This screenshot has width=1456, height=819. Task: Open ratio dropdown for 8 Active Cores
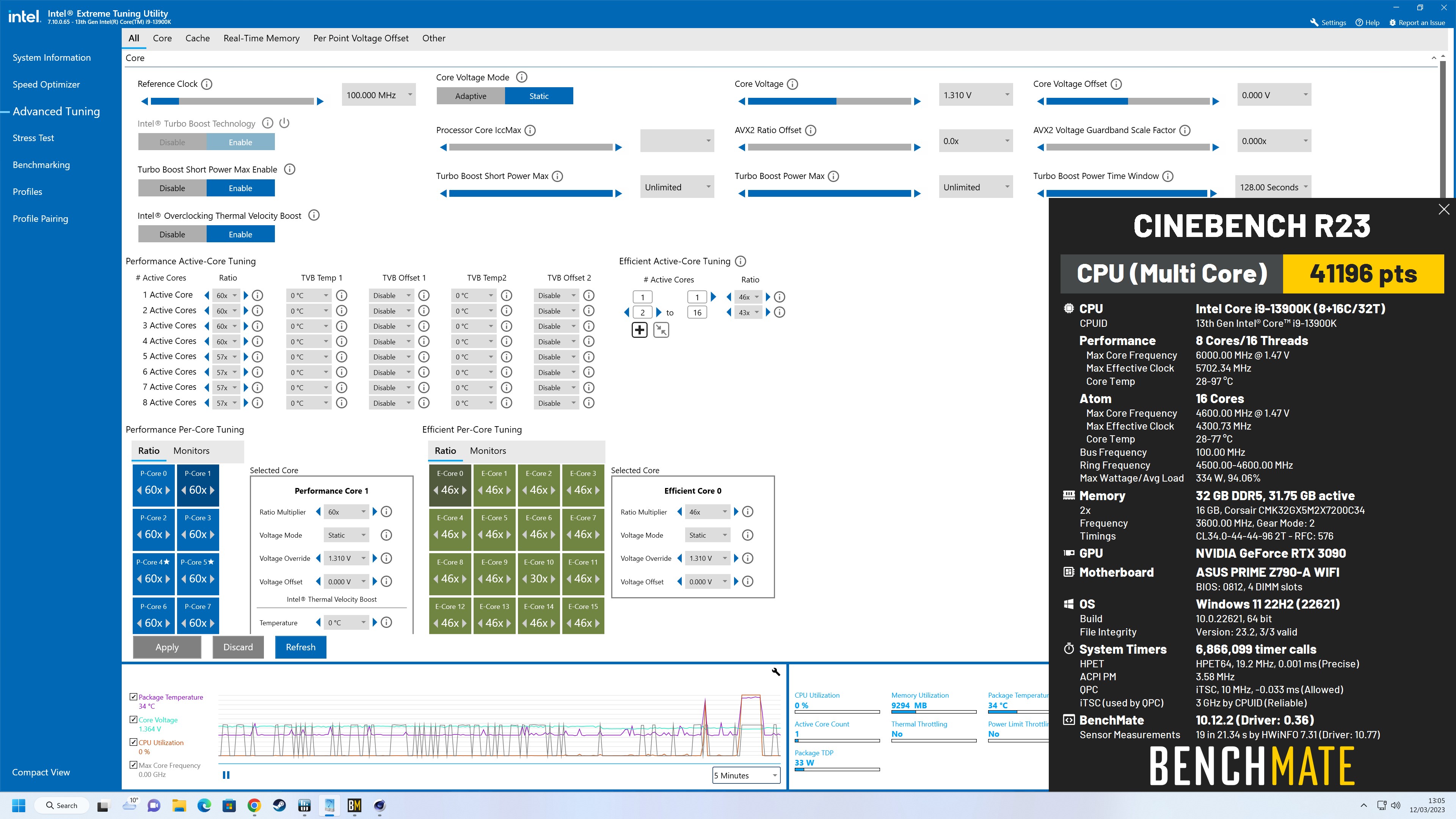(226, 403)
